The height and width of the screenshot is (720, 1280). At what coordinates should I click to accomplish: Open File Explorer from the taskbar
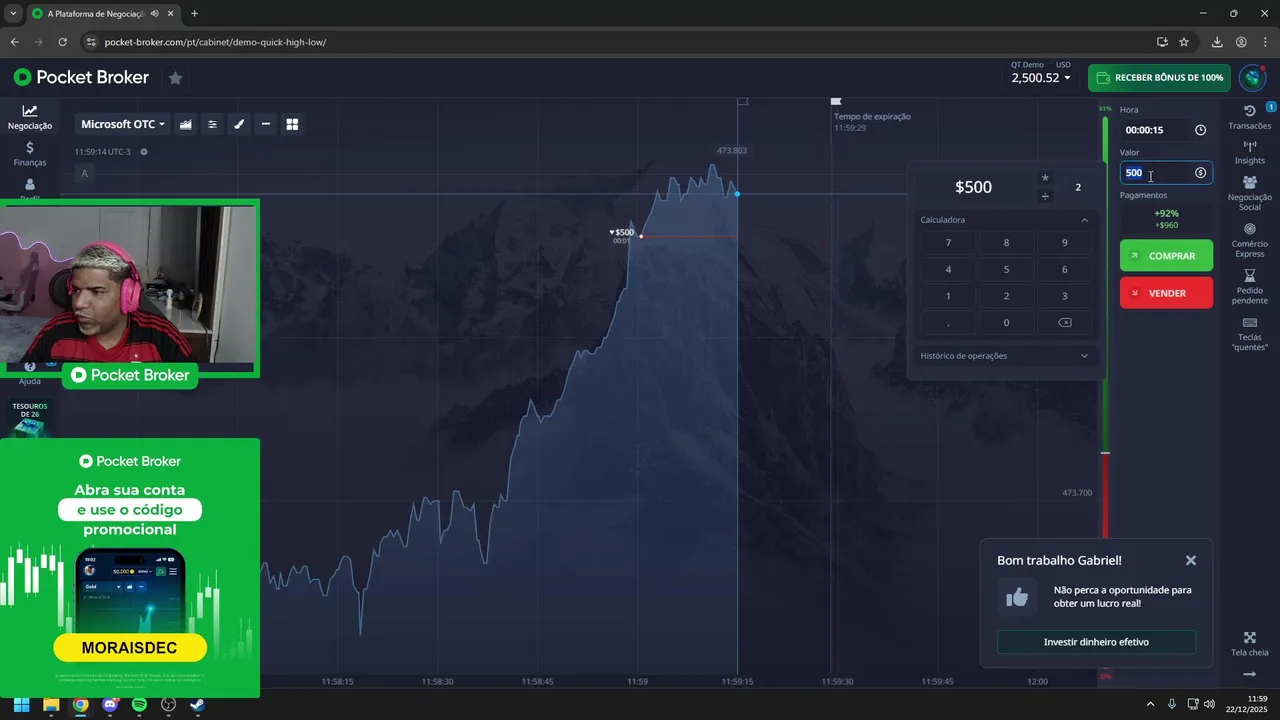tap(51, 704)
